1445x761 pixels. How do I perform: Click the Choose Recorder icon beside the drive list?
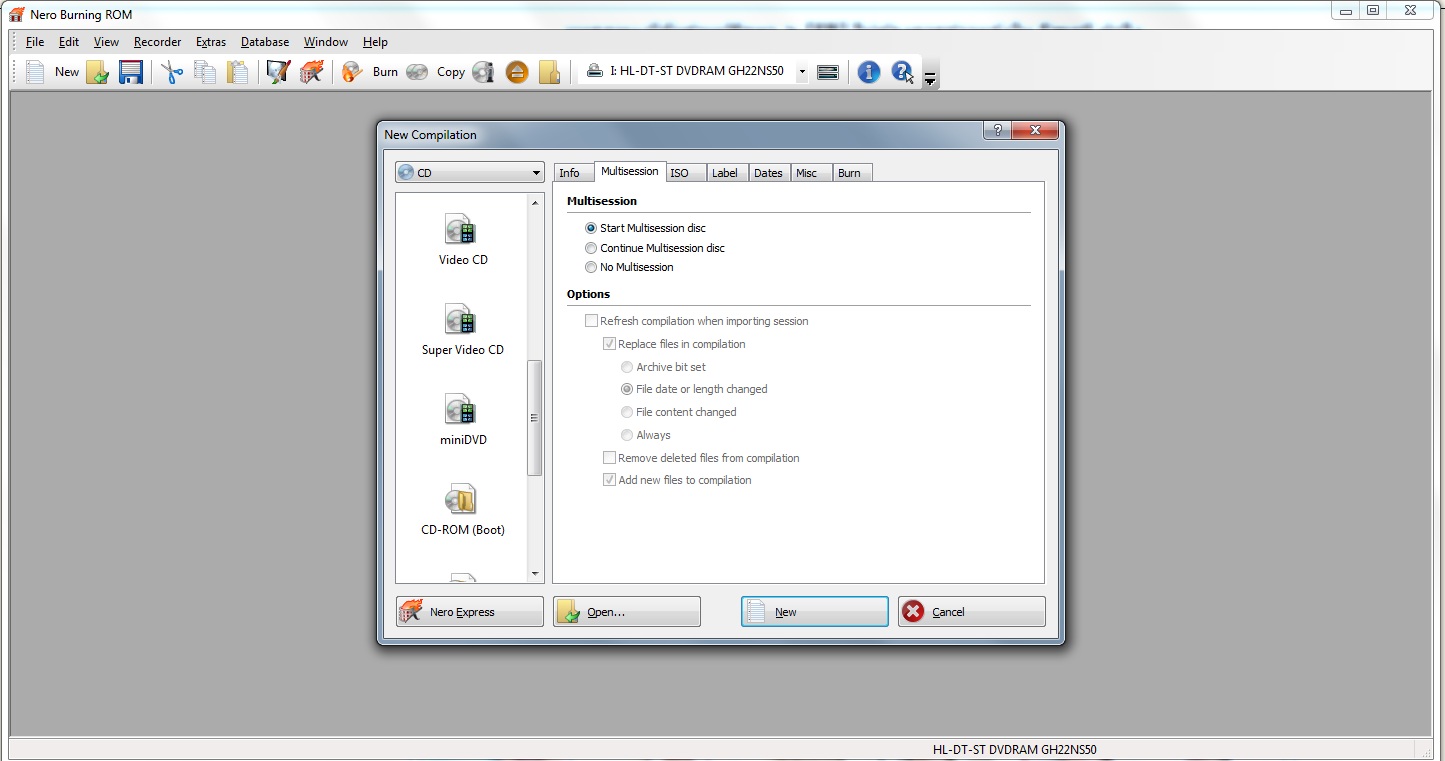coord(828,72)
